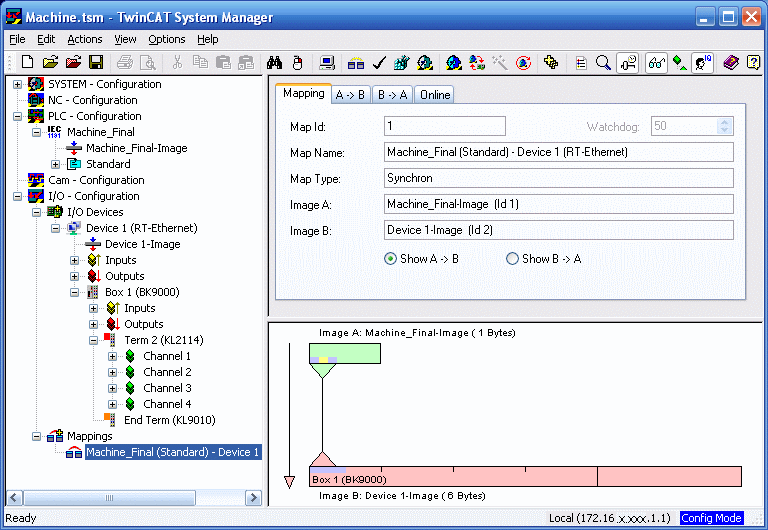Click the Image A field
This screenshot has height=530, width=768.
[x=559, y=204]
